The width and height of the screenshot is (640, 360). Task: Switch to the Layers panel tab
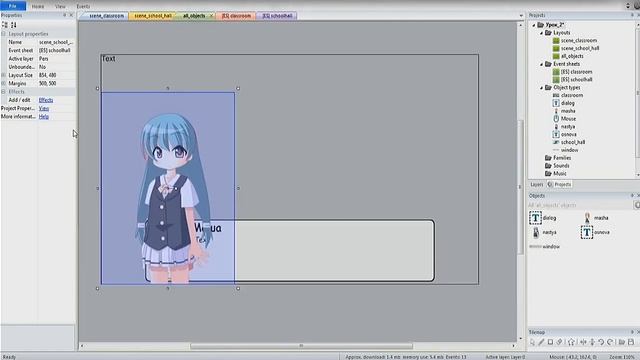537,184
